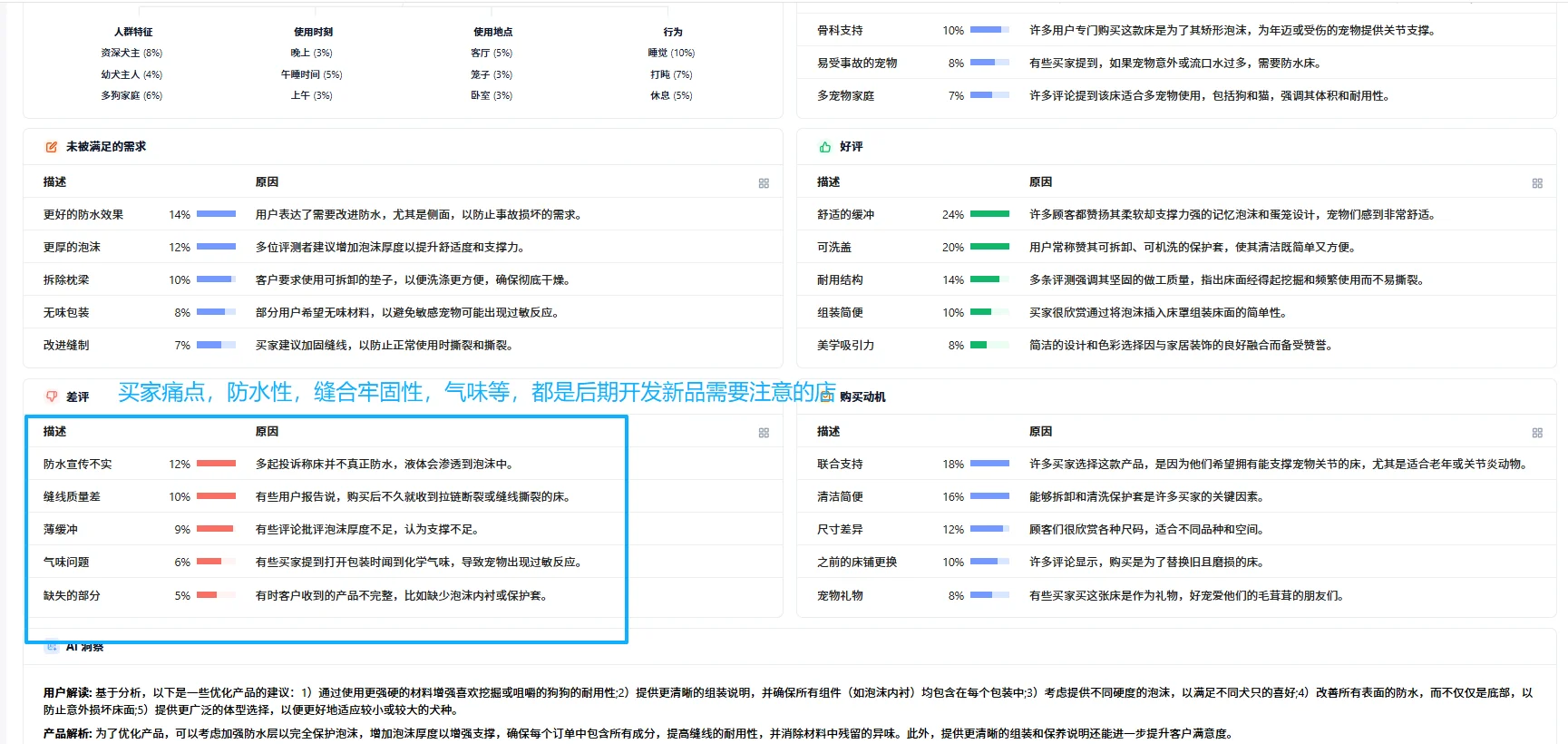Select the 行为 column heading
The width and height of the screenshot is (1568, 744).
coord(673,32)
